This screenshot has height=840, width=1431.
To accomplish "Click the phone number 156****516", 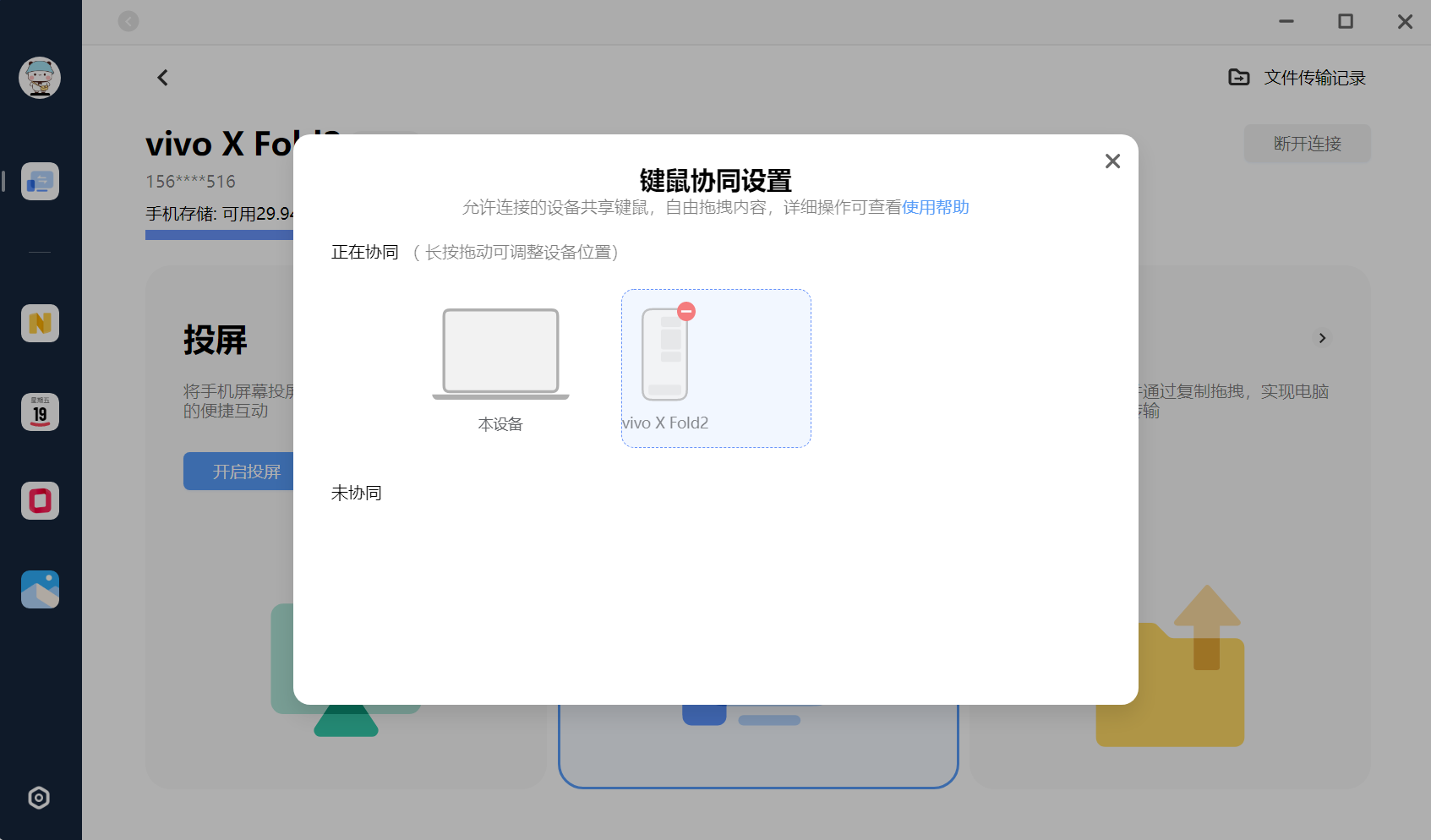I will click(191, 182).
